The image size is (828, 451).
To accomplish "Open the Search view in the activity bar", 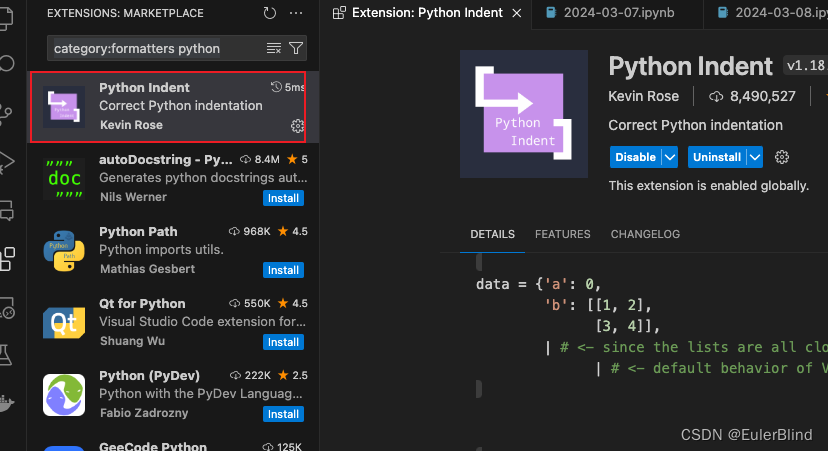I will point(7,64).
